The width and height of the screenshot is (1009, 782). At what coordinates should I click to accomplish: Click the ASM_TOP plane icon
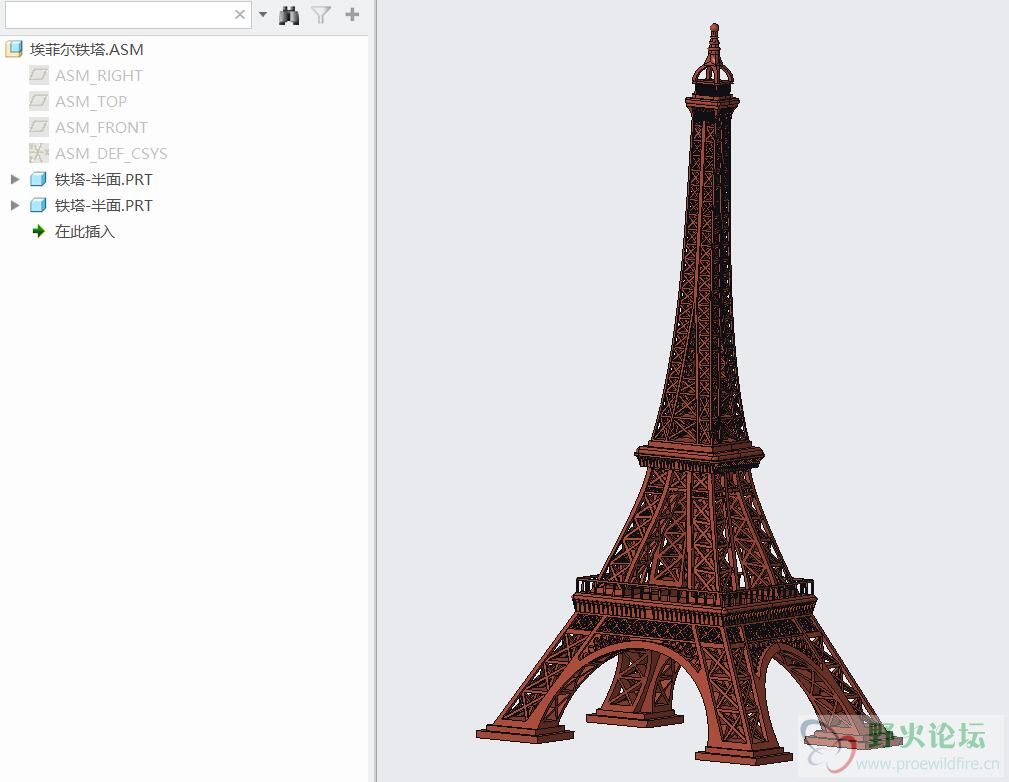click(39, 101)
